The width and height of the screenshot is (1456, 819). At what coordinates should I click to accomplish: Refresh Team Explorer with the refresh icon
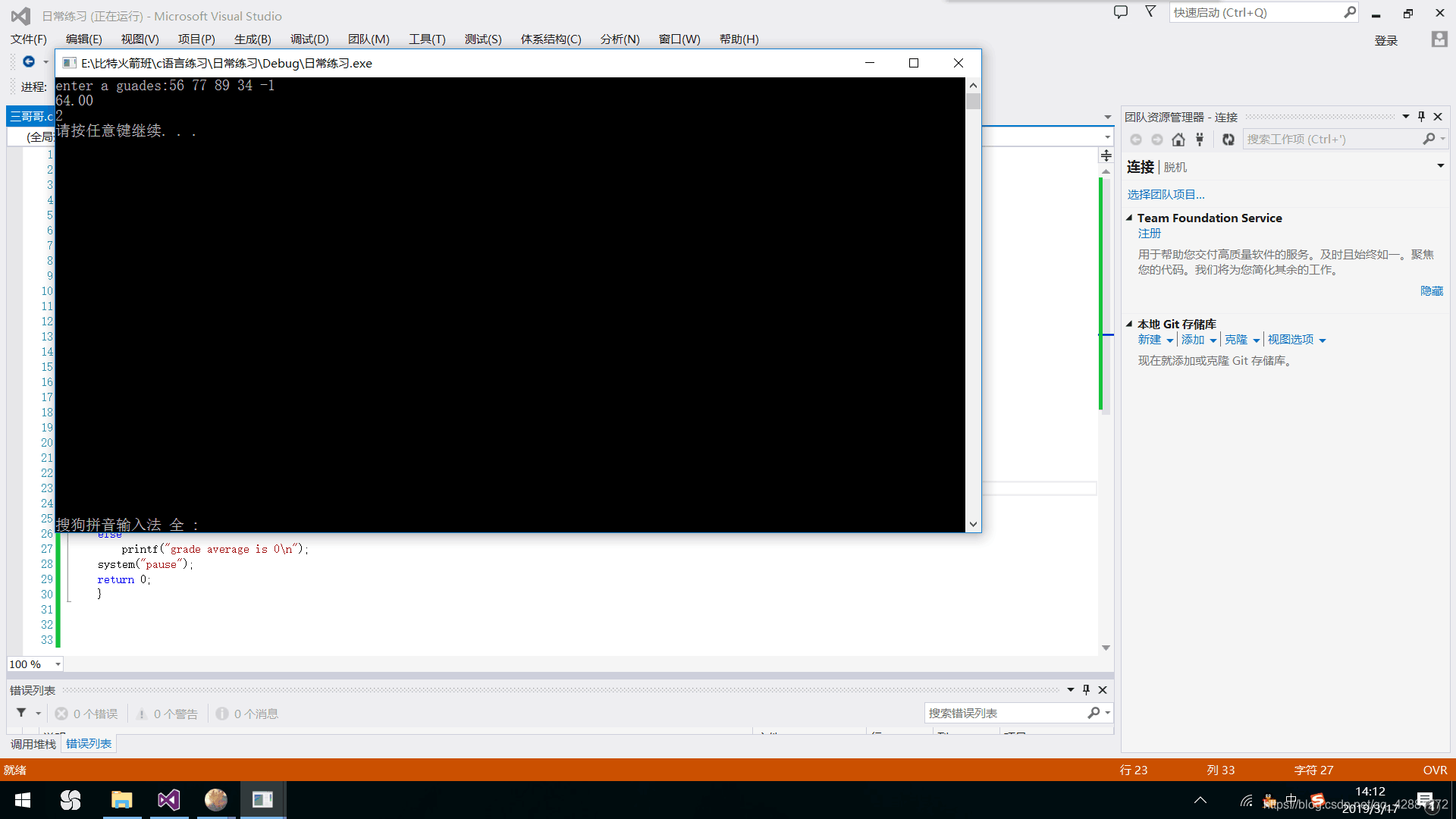click(1228, 140)
